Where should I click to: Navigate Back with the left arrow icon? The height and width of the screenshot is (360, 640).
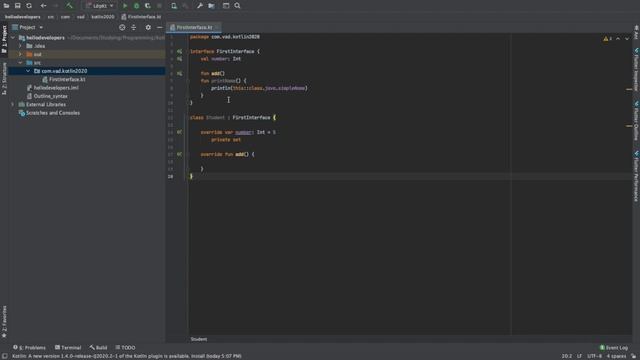click(x=43, y=6)
